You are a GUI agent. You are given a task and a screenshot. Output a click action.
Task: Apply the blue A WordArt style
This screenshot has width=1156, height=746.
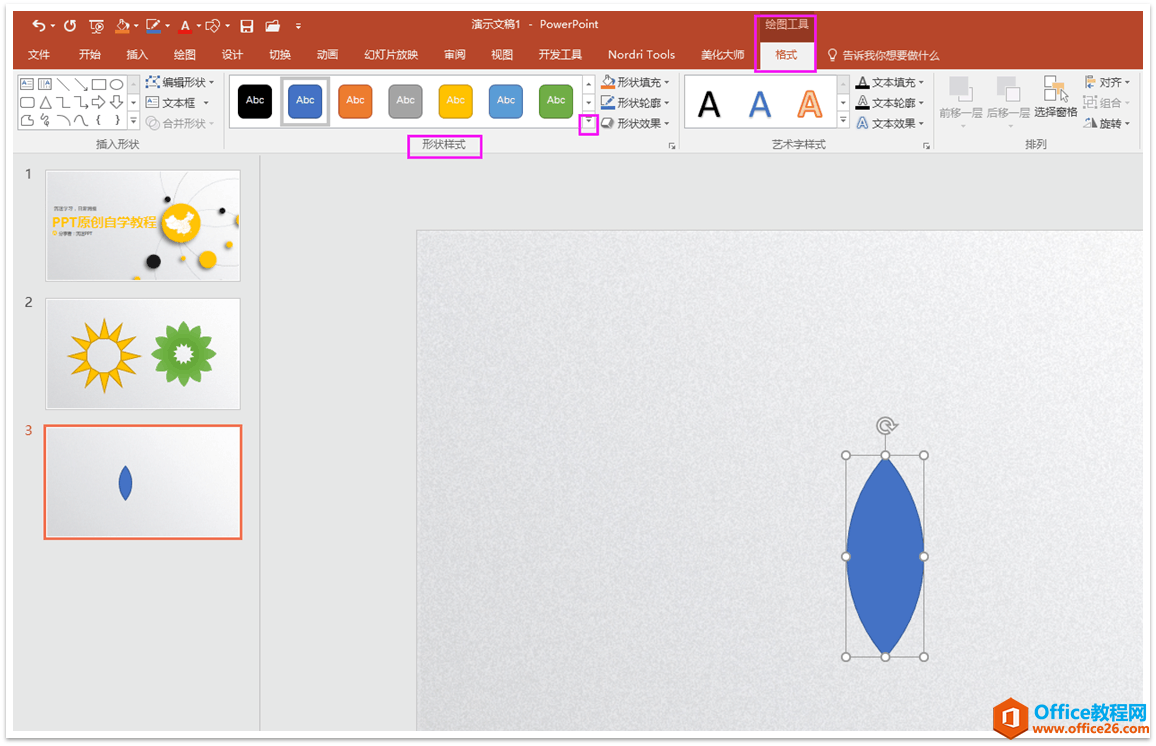click(759, 105)
